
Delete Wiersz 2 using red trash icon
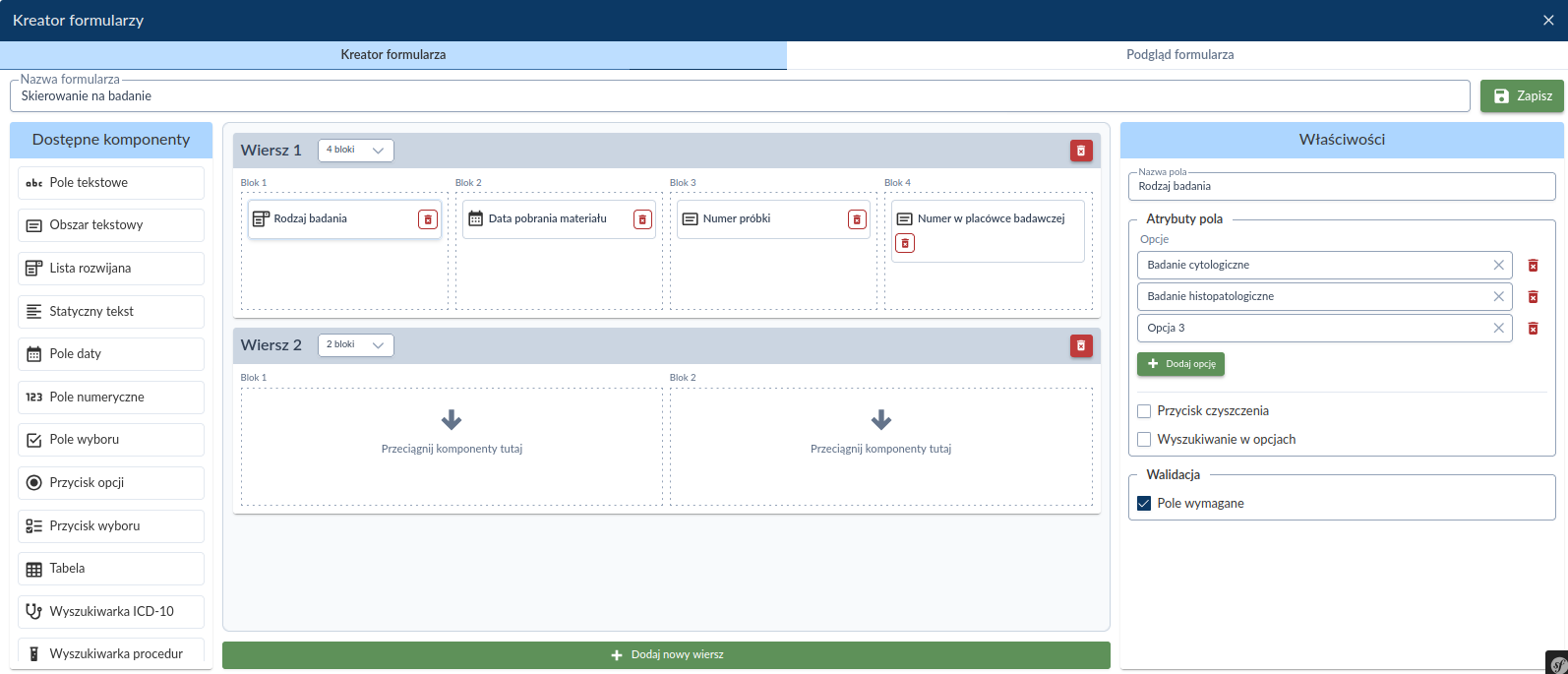click(1081, 345)
